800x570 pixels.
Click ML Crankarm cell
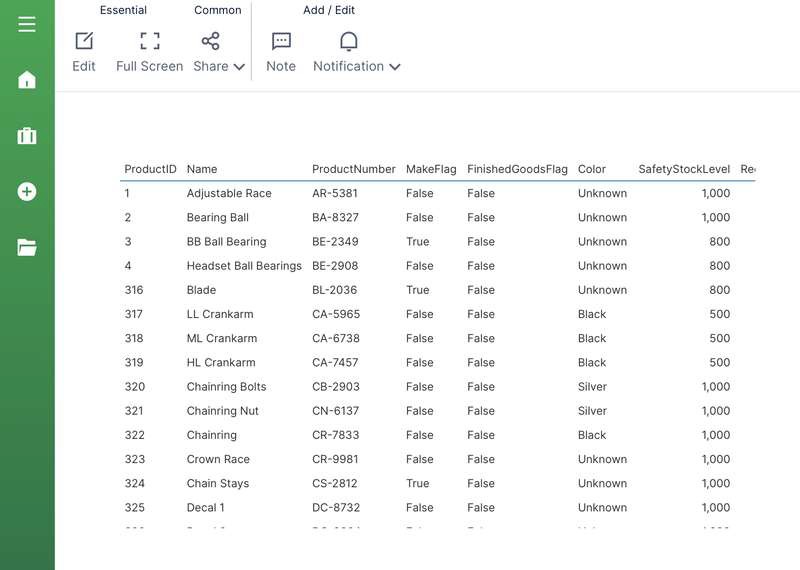pyautogui.click(x=221, y=338)
